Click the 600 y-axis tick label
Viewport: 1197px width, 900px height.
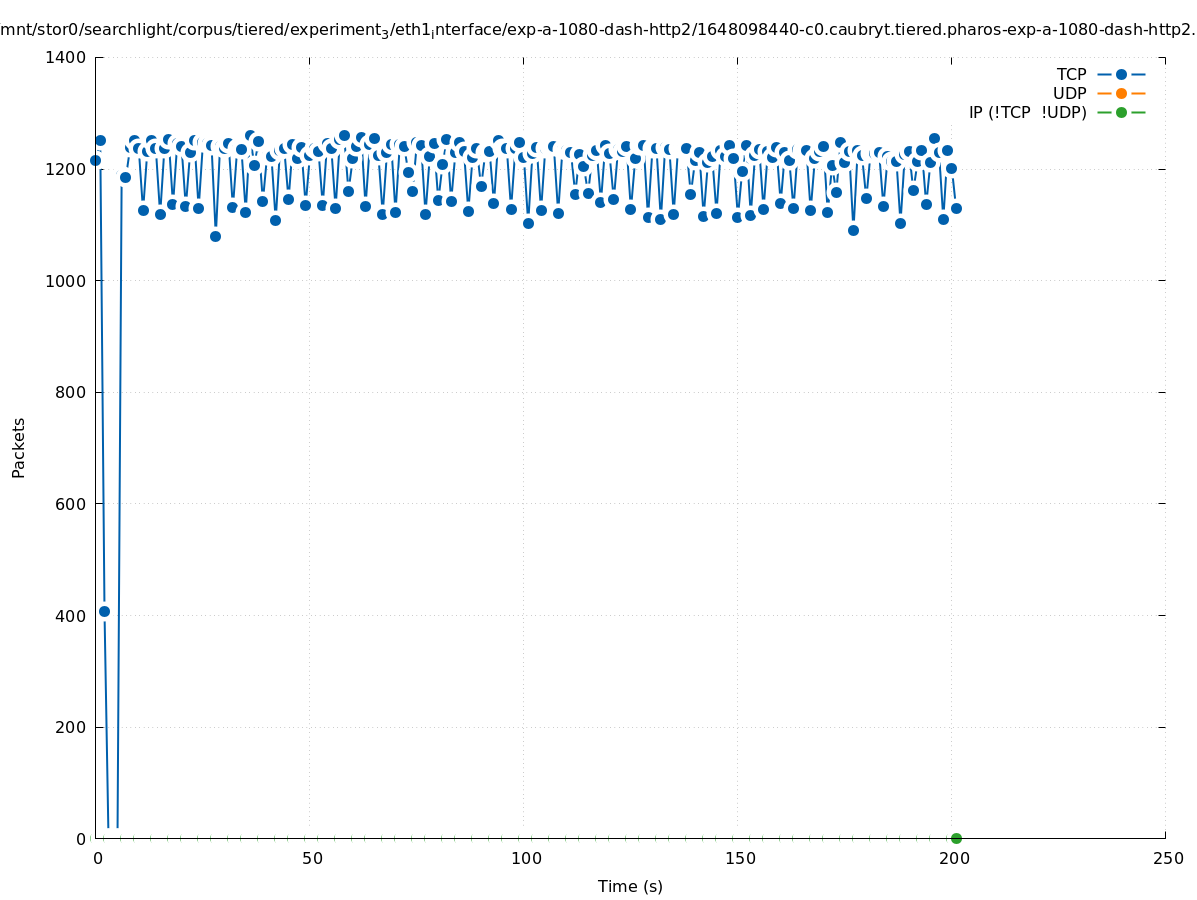tap(70, 504)
